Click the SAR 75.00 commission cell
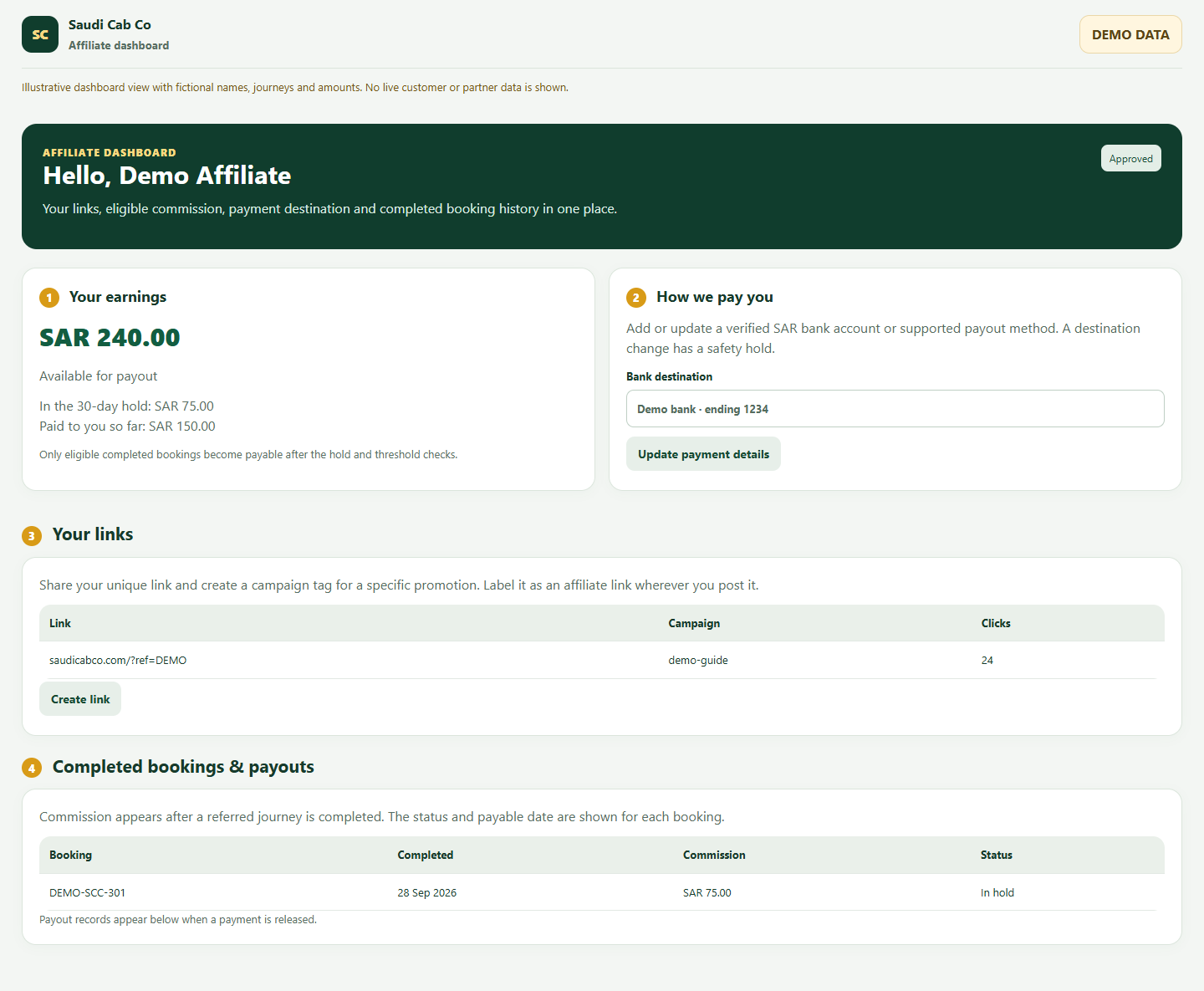Image resolution: width=1204 pixels, height=991 pixels. 707,892
